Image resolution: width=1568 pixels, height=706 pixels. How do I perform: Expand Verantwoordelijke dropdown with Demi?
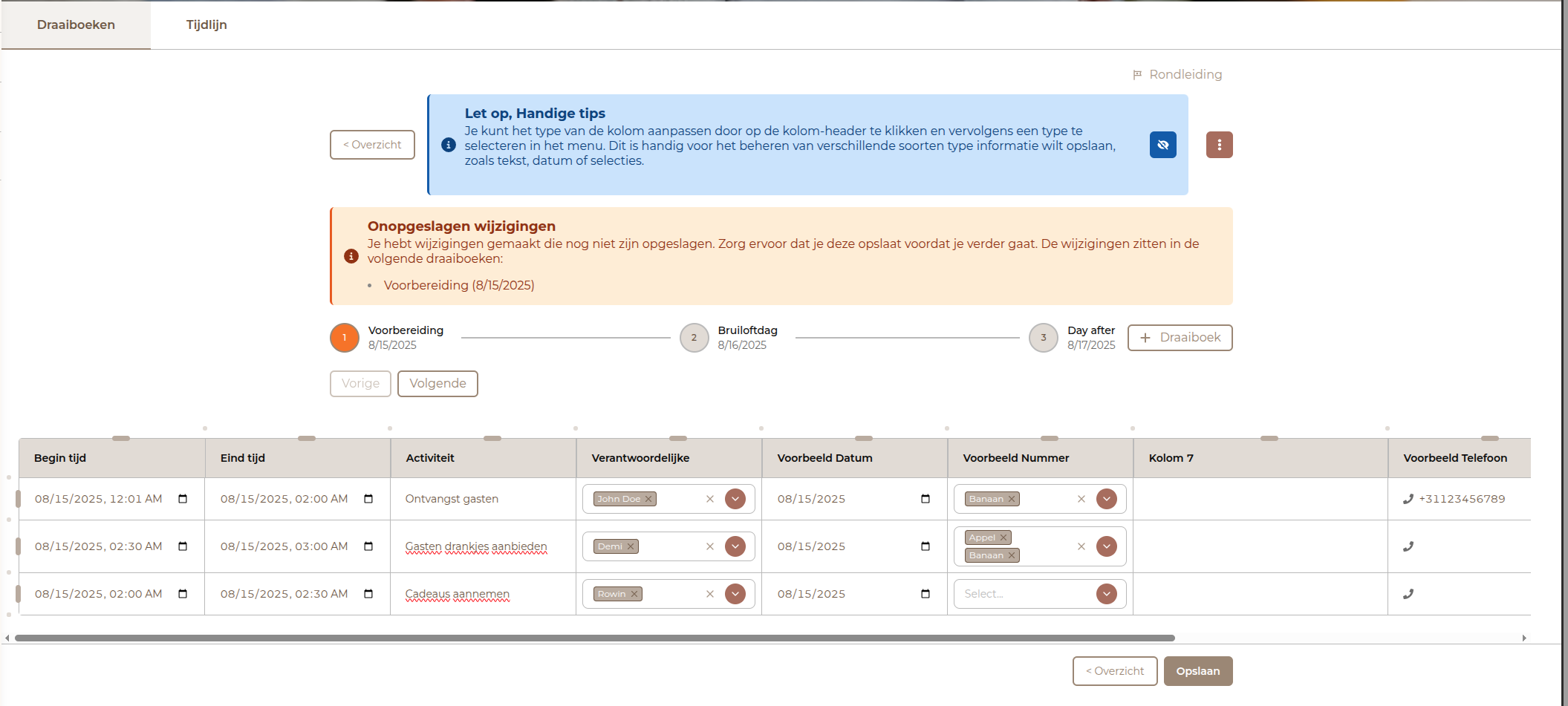click(735, 546)
